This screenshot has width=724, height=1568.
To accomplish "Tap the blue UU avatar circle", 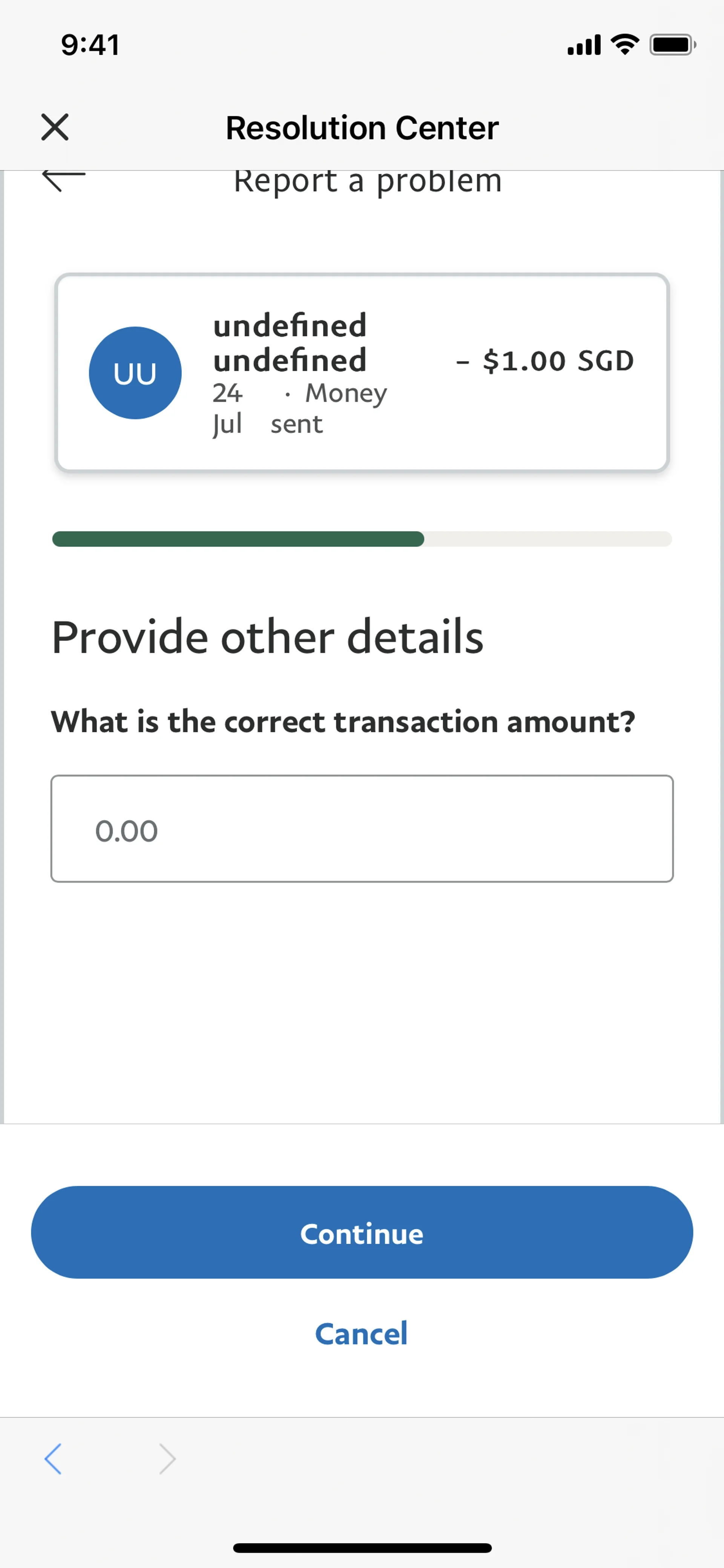I will 135,373.
